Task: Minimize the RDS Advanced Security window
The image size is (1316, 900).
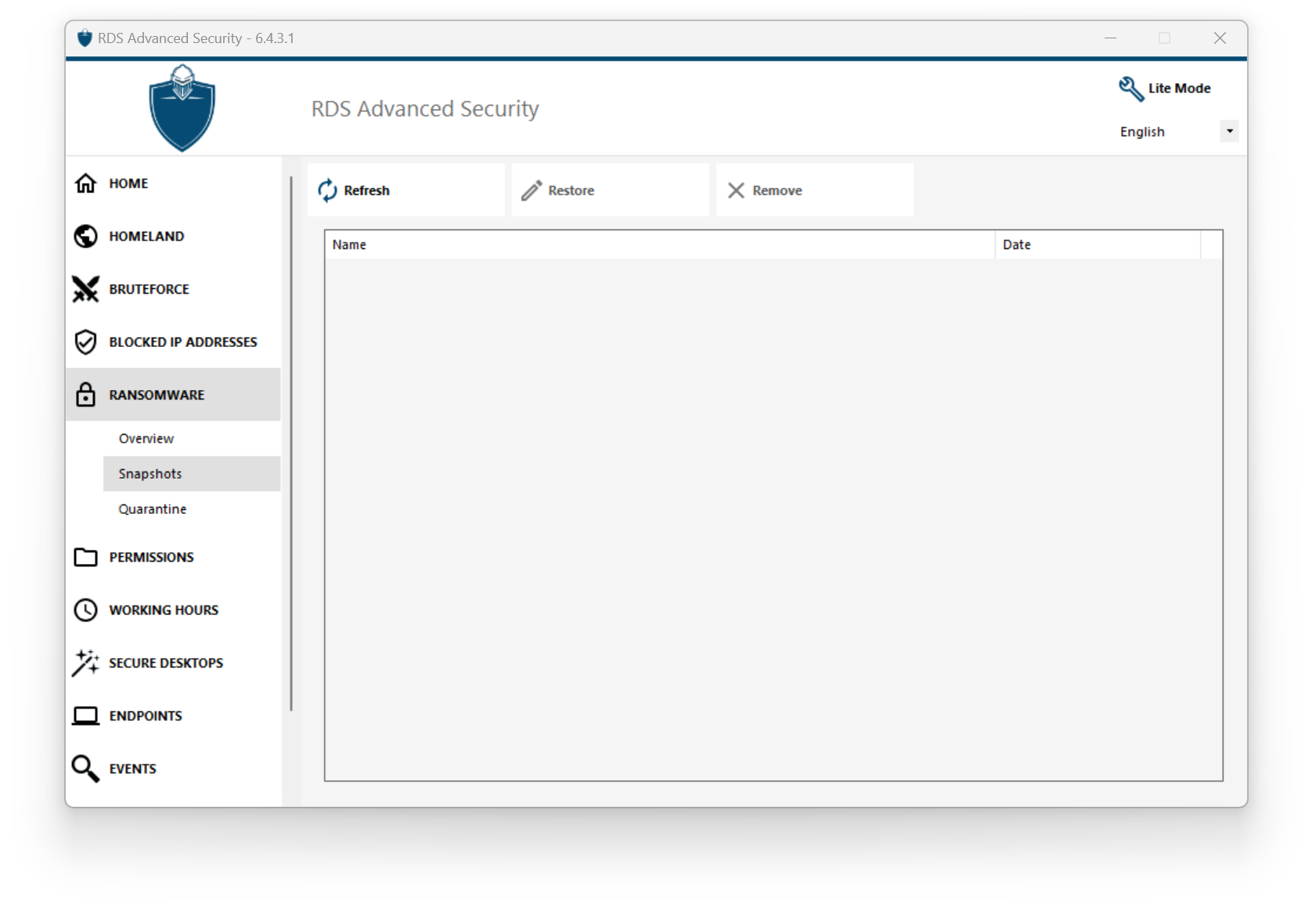Action: point(1110,38)
